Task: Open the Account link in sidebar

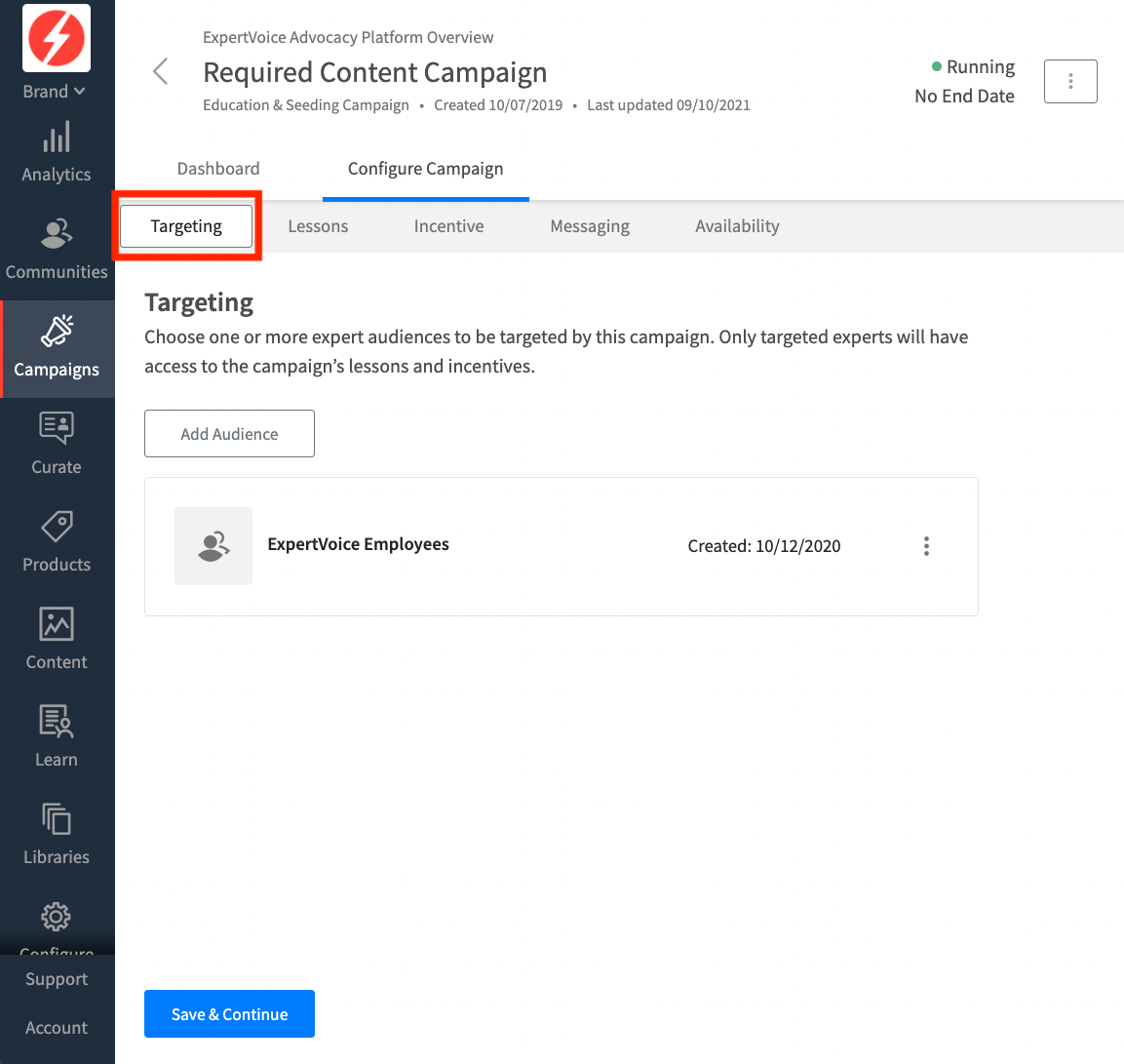Action: click(x=57, y=1028)
